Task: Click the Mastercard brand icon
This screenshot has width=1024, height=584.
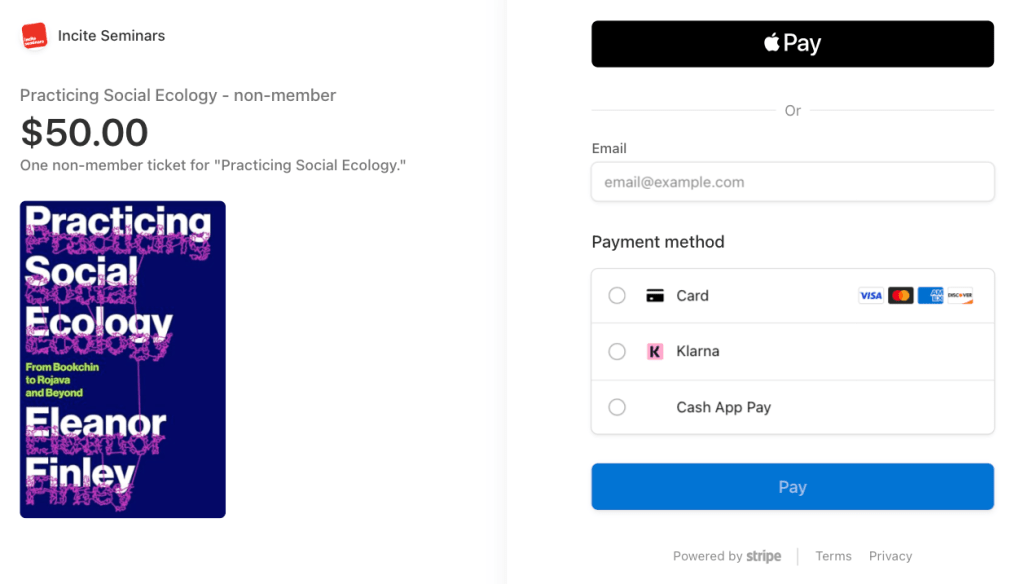Action: pyautogui.click(x=900, y=296)
